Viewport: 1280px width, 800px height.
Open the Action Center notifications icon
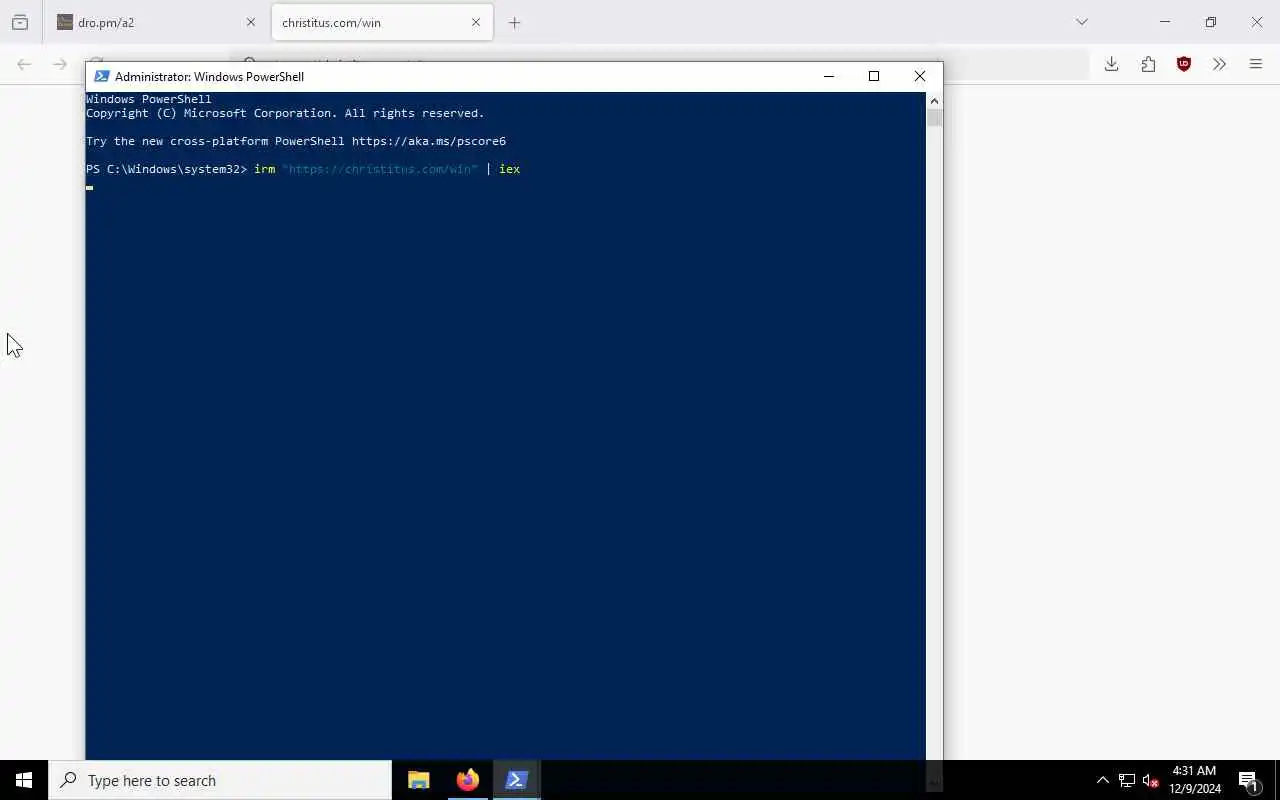coord(1249,780)
